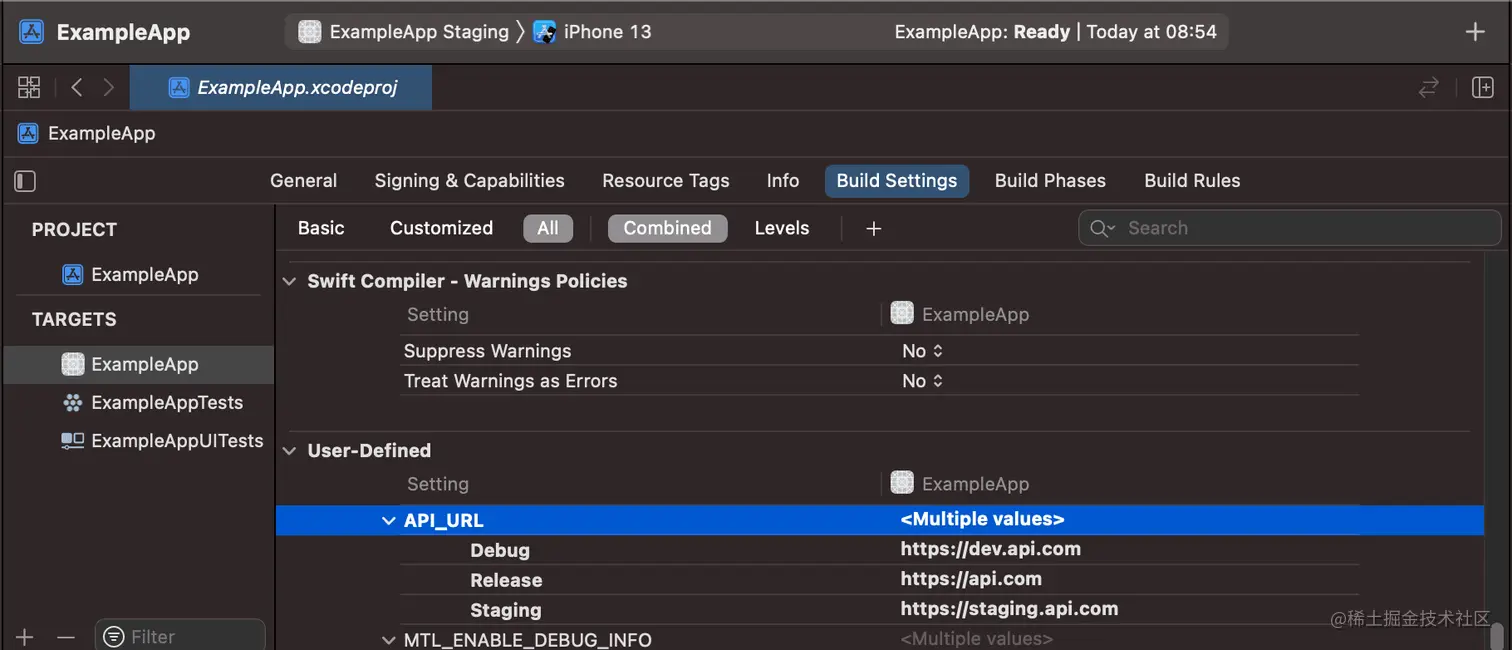Select the Debug configuration row
Image resolution: width=1512 pixels, height=650 pixels.
click(x=879, y=550)
